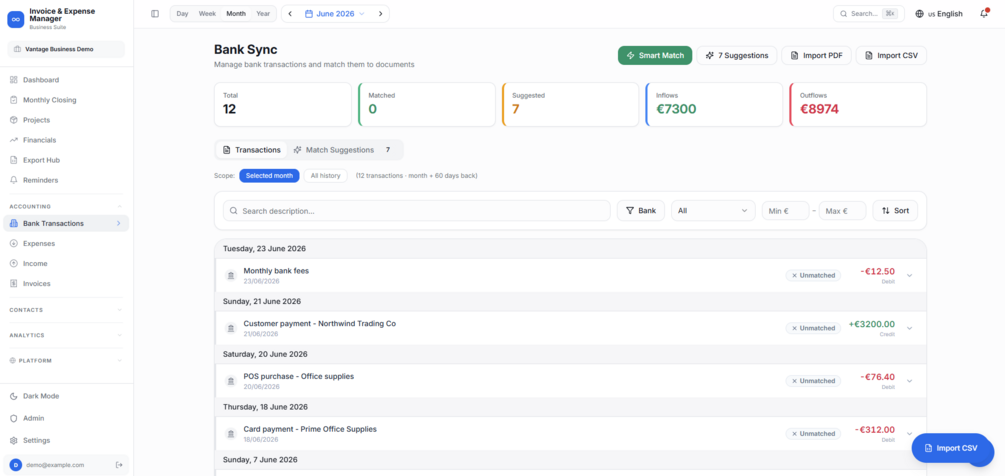The image size is (1005, 476).
Task: Click Unmatched badge on Monthly bank fees
Action: (813, 275)
